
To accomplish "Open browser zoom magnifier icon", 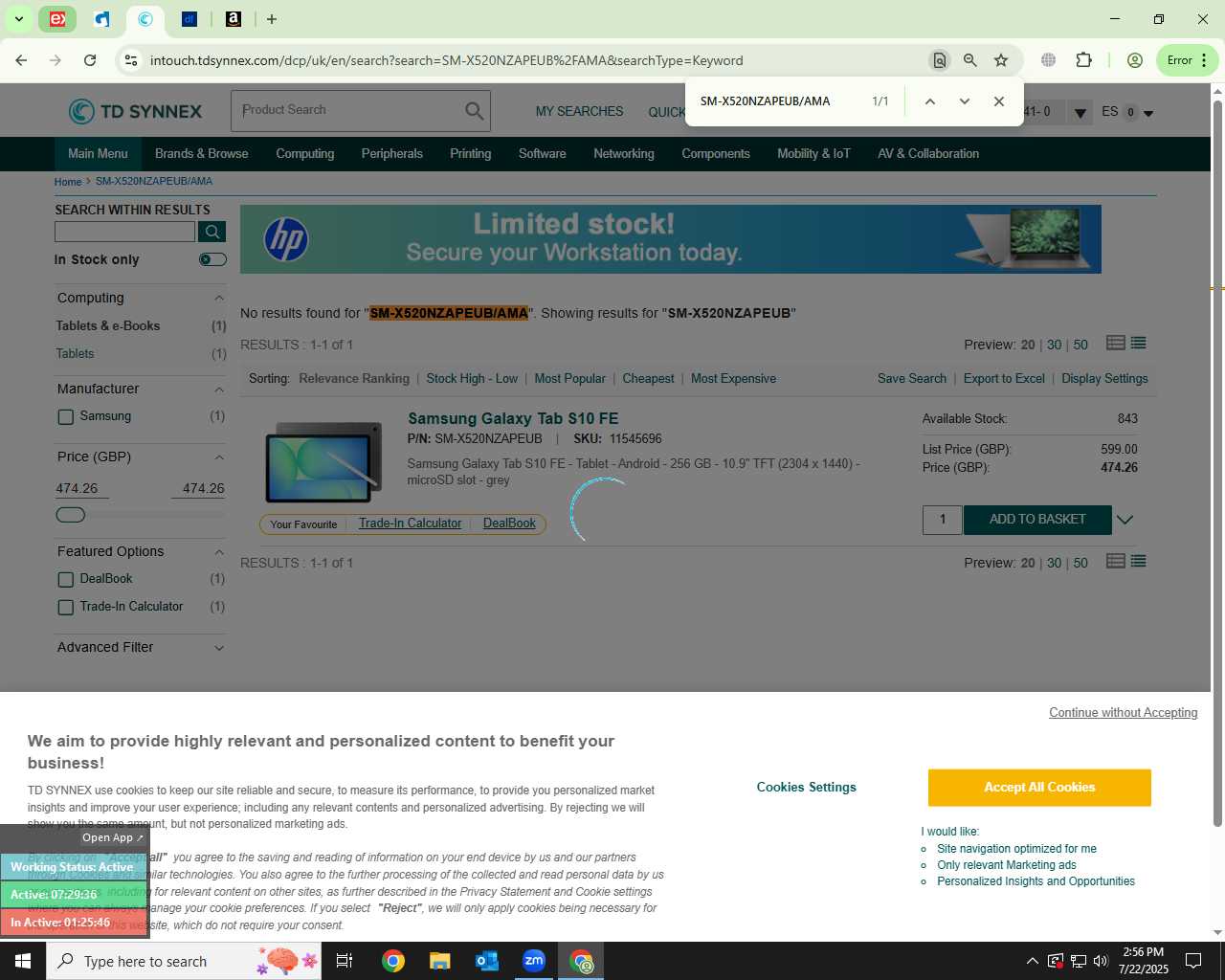I will (x=970, y=60).
